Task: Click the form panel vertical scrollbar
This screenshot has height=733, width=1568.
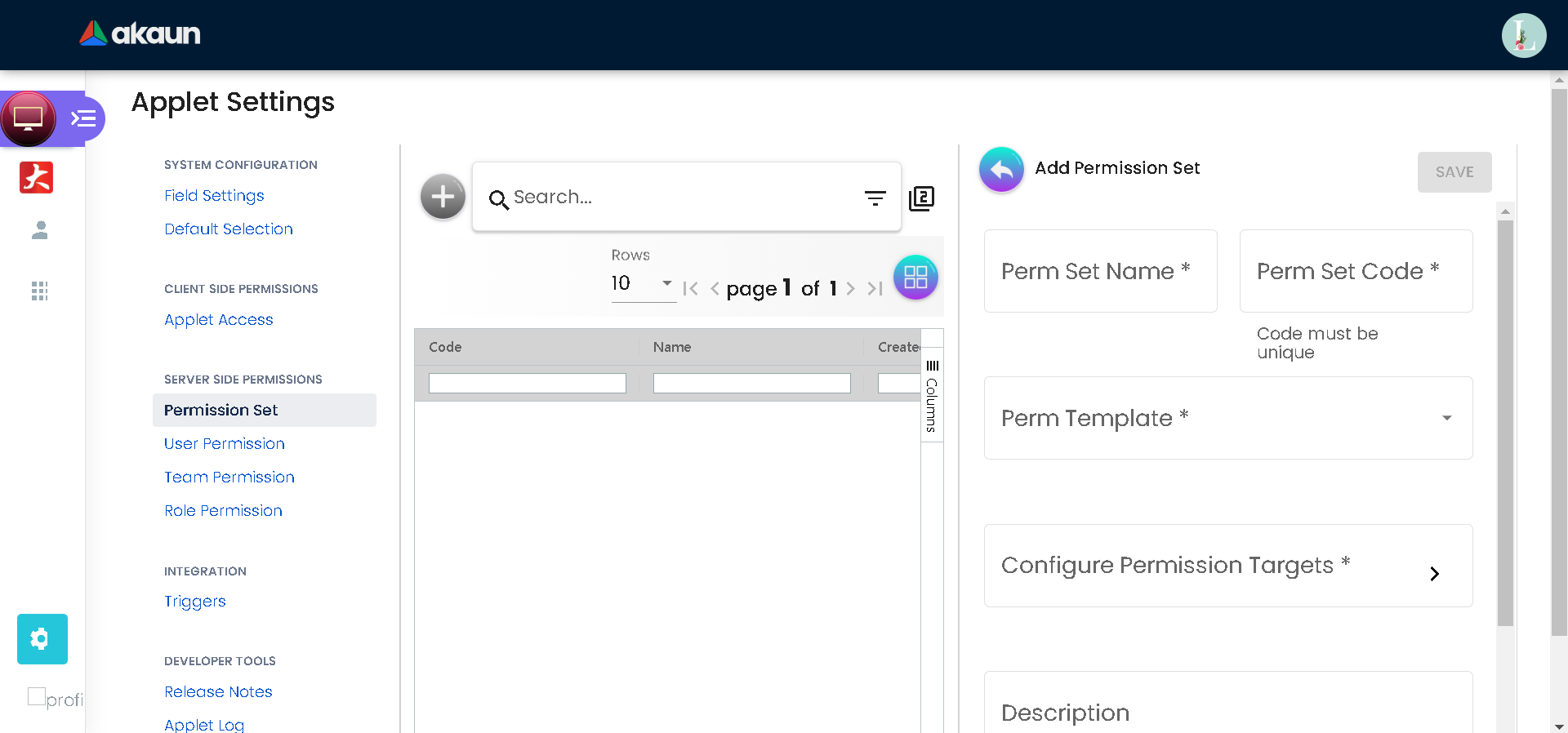Action: [1505, 423]
